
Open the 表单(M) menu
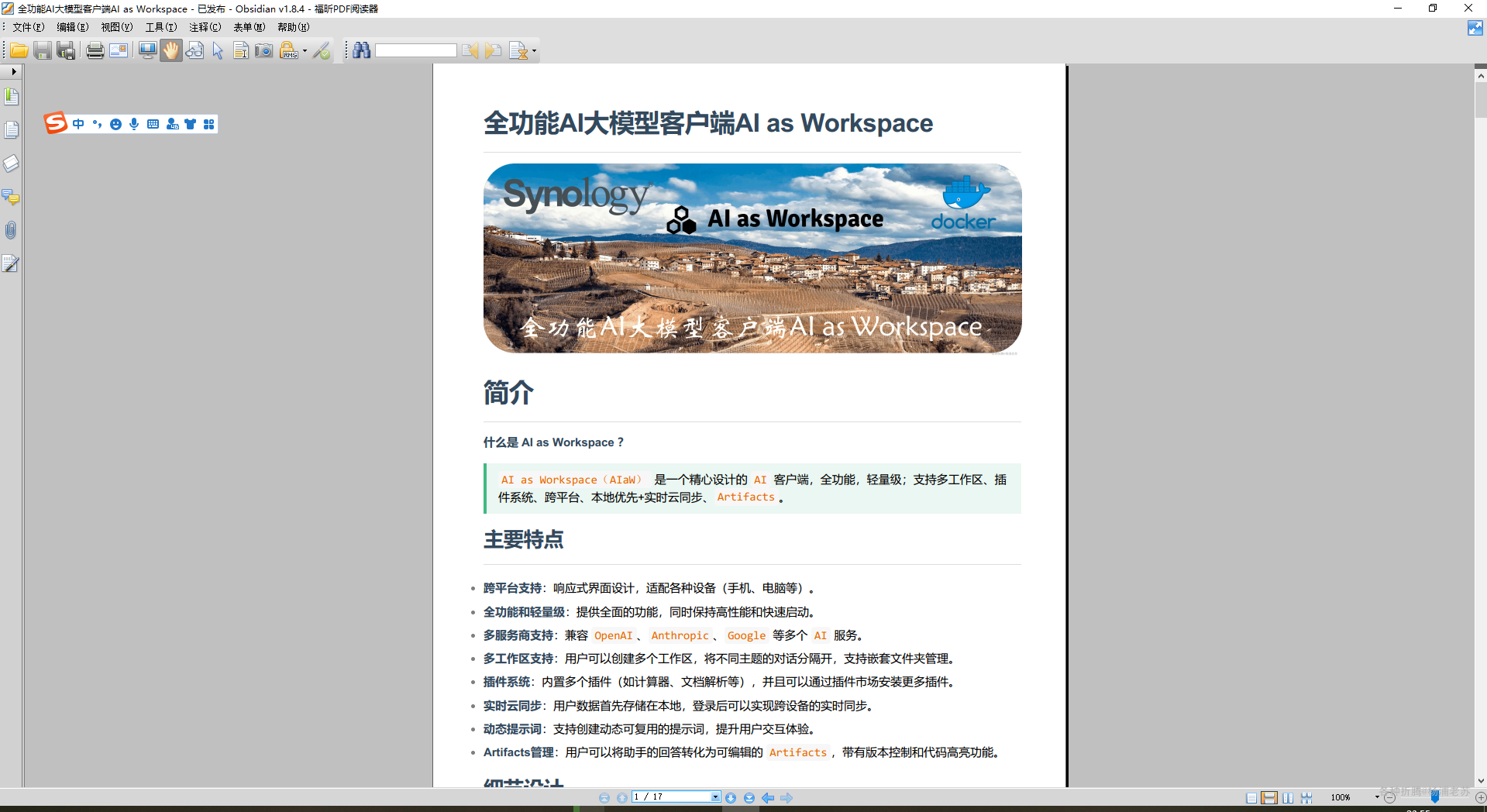click(x=250, y=27)
